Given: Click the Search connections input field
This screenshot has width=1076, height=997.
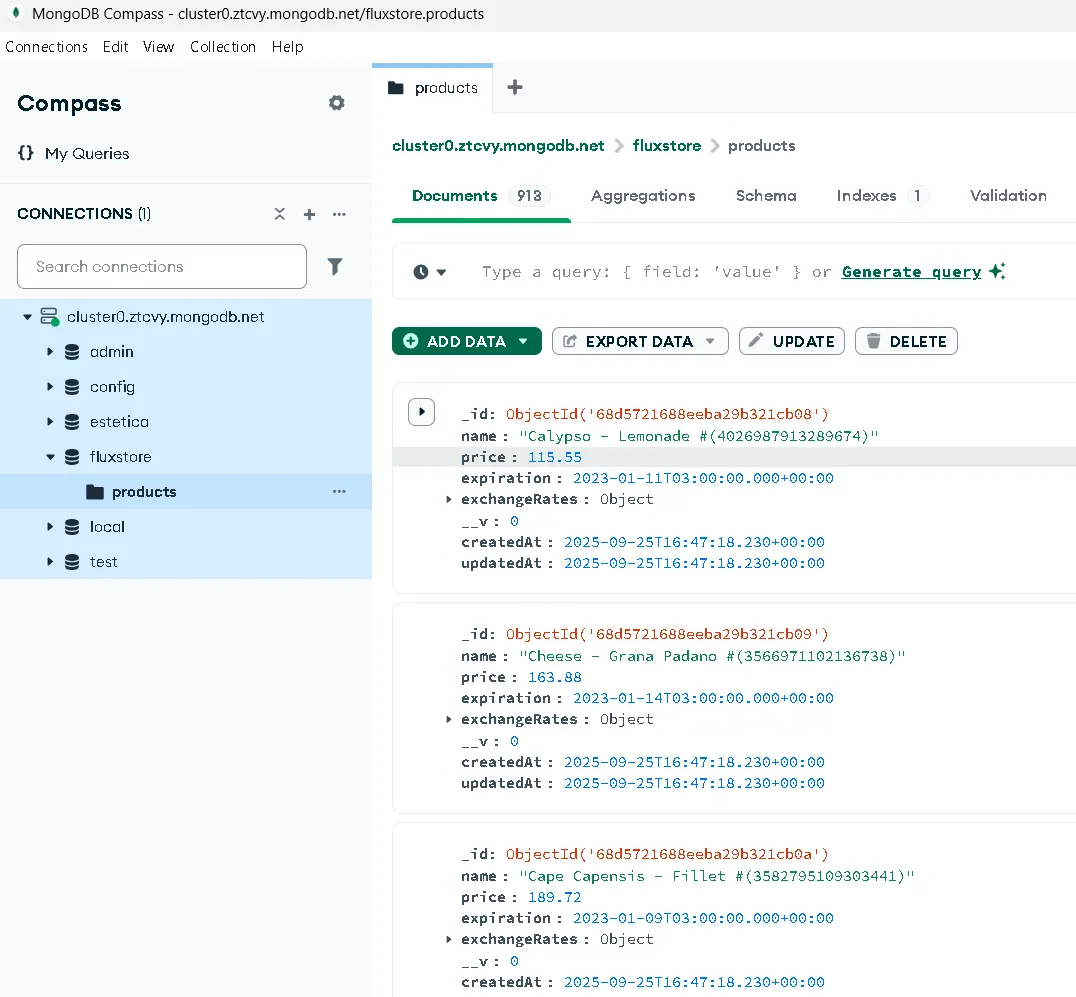Looking at the screenshot, I should click(x=162, y=266).
